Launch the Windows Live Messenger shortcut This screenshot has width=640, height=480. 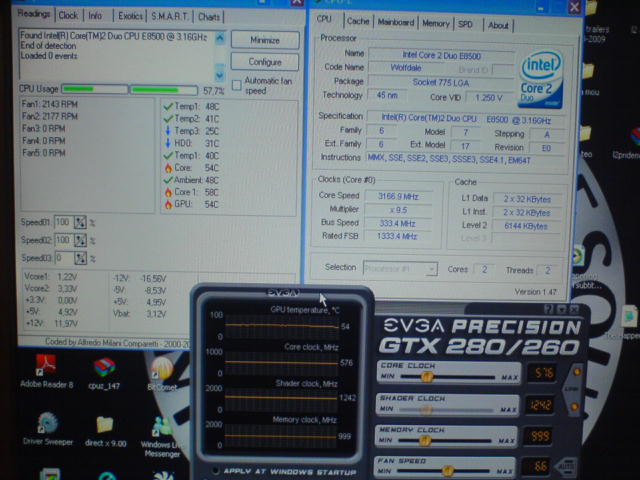click(x=162, y=437)
